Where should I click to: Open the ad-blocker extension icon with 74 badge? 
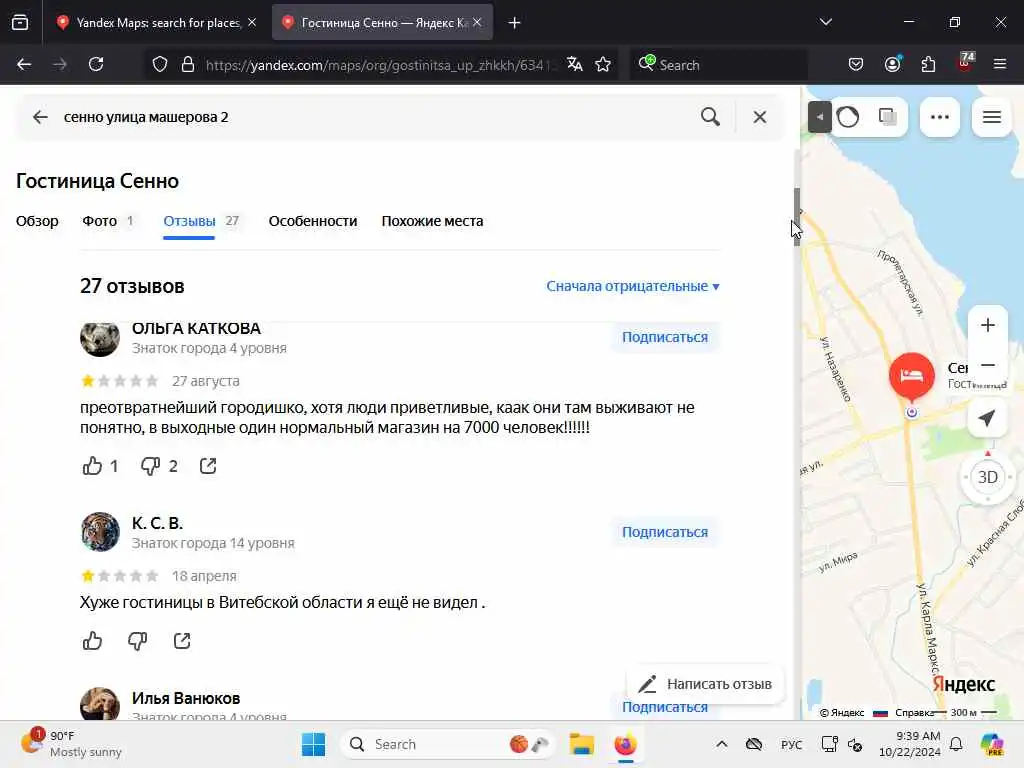[x=965, y=63]
